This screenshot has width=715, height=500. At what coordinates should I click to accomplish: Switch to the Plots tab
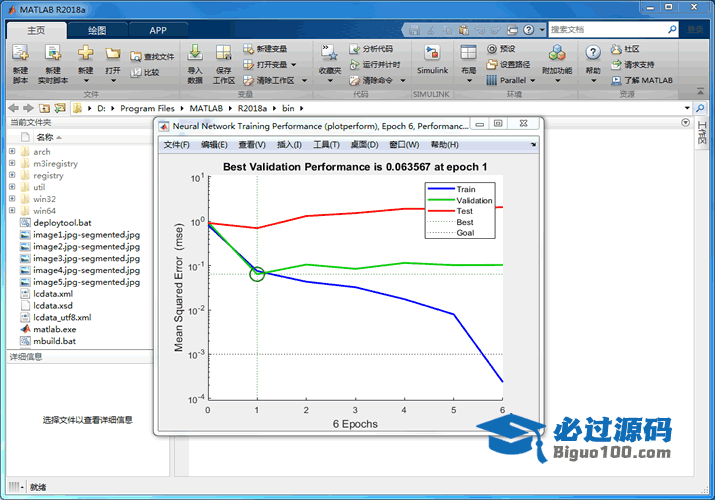coord(97,30)
